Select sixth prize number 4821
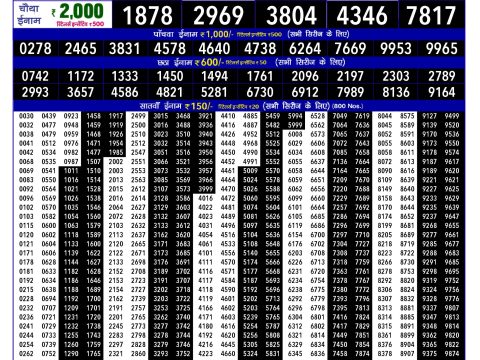 coord(169,92)
